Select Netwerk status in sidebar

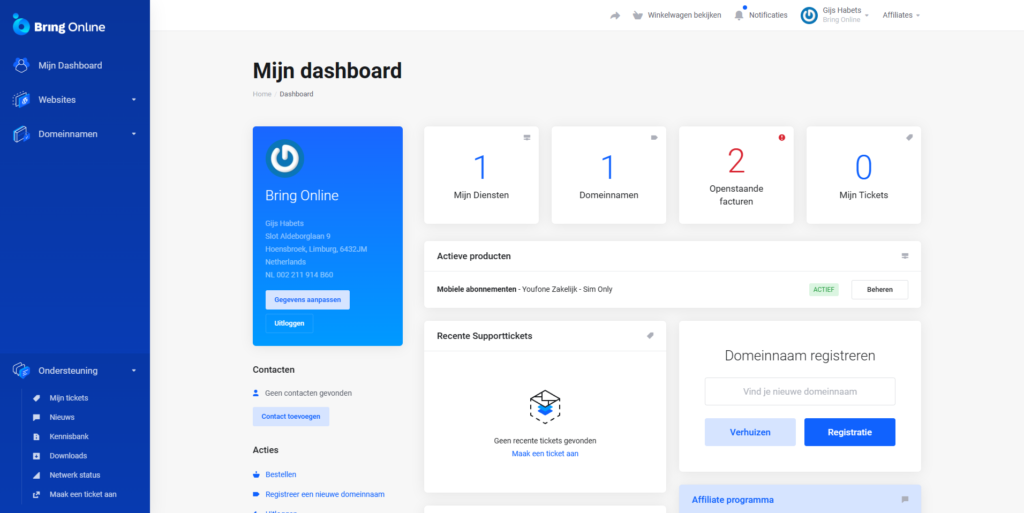[74, 475]
